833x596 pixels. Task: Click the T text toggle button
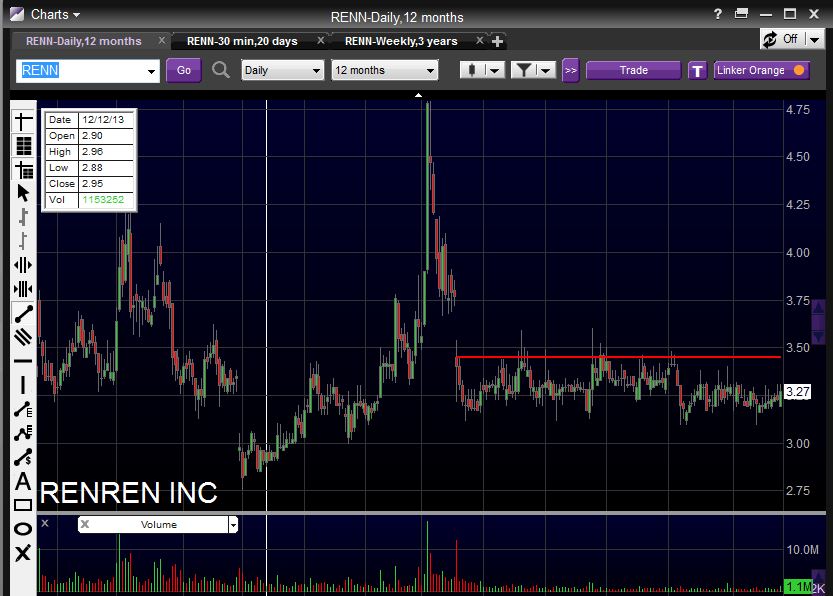click(698, 70)
